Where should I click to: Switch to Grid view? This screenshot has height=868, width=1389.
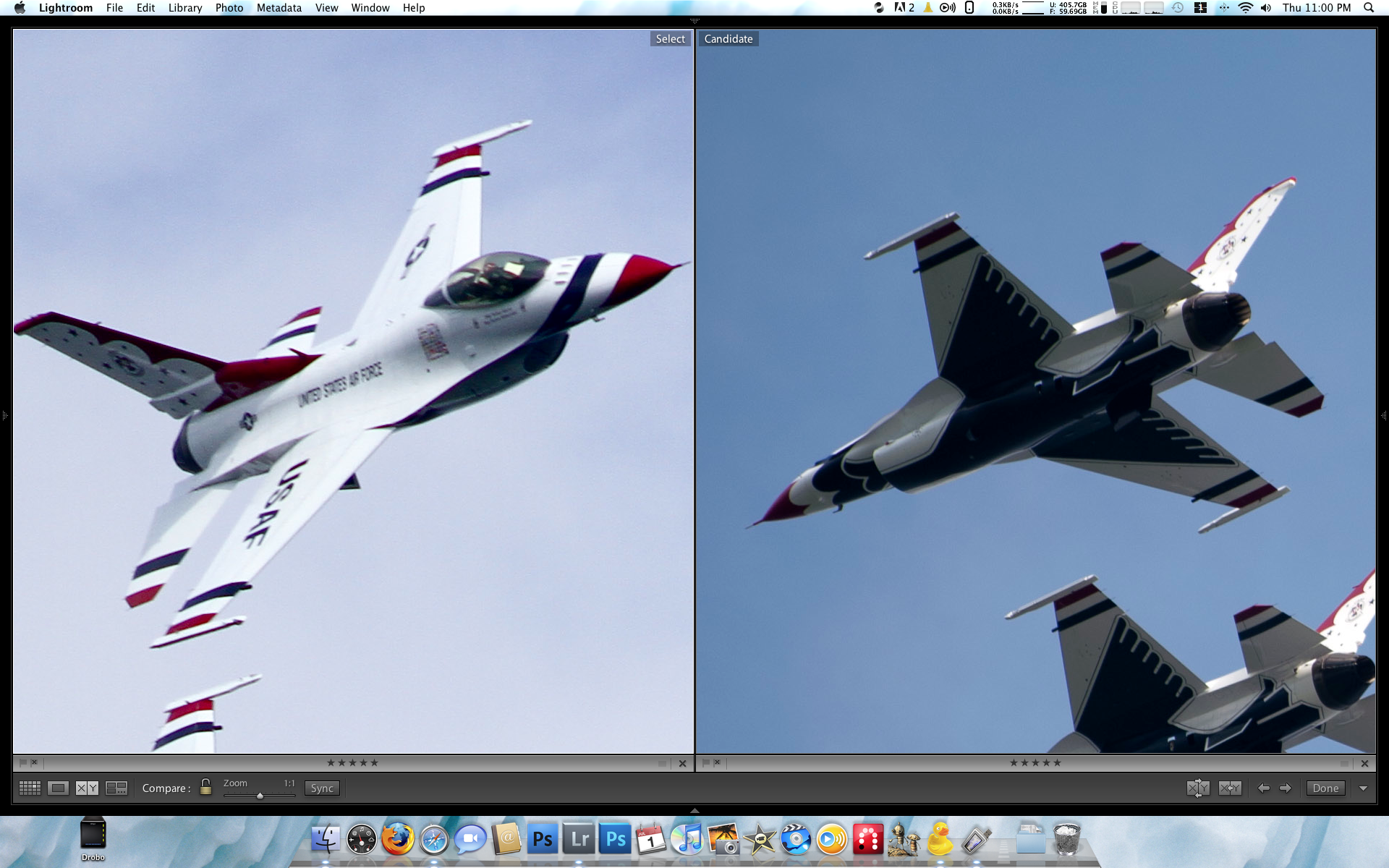point(30,788)
